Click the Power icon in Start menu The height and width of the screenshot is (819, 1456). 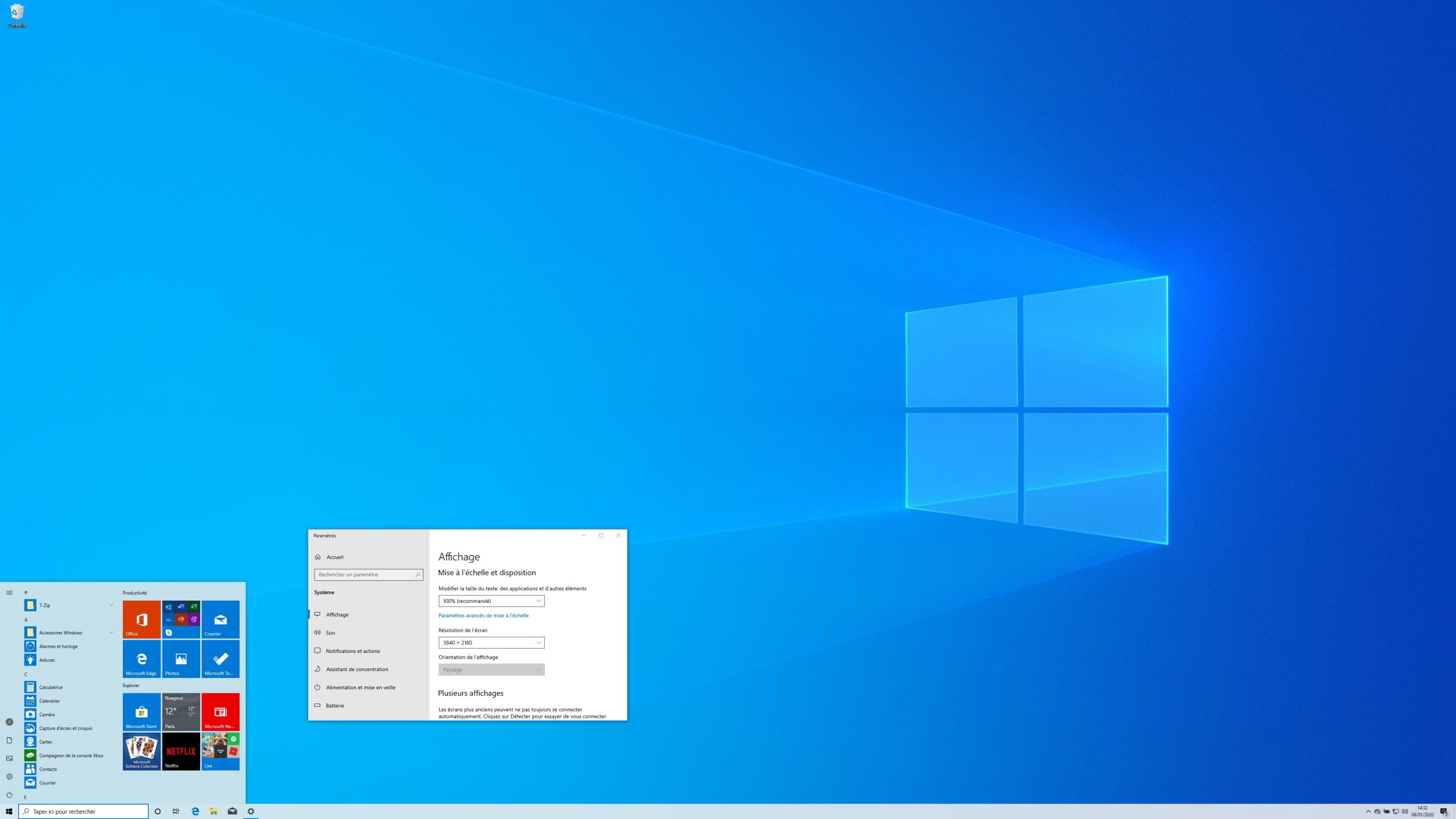coord(9,795)
